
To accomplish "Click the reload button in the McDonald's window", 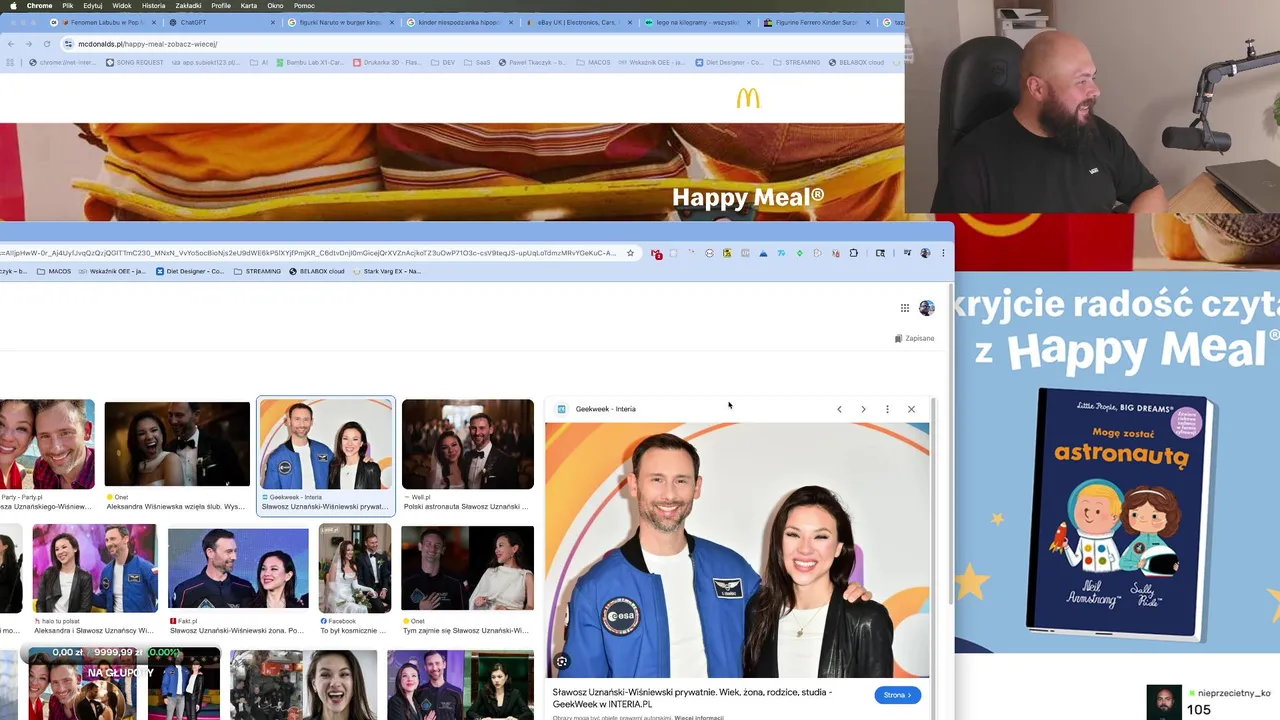I will click(46, 44).
